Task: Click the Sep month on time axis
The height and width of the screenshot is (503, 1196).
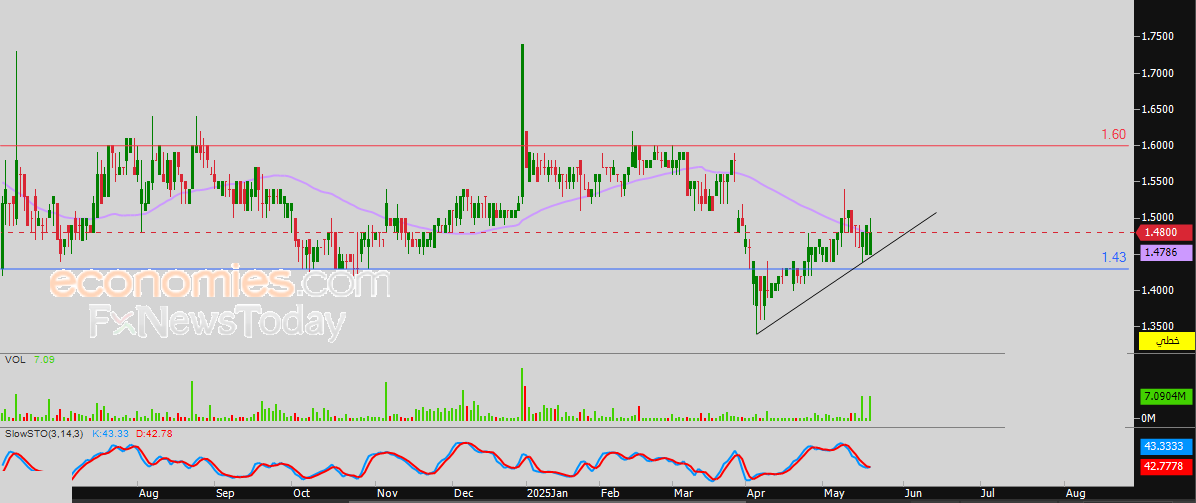Action: click(225, 495)
